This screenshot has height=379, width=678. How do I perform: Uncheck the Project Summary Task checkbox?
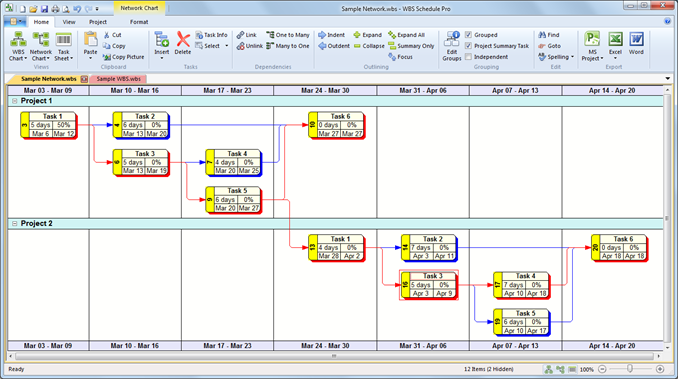[468, 46]
